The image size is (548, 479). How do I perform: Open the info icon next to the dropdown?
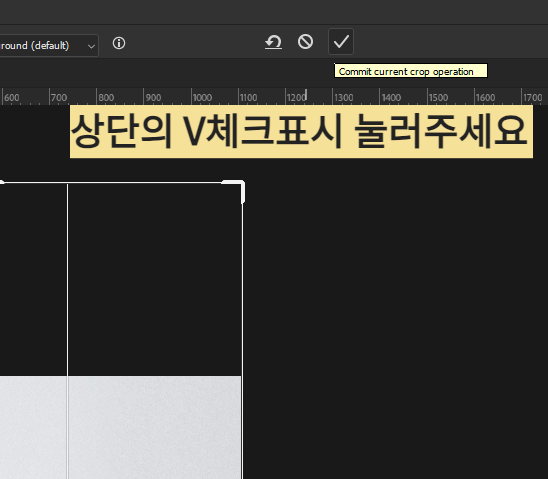pyautogui.click(x=119, y=43)
